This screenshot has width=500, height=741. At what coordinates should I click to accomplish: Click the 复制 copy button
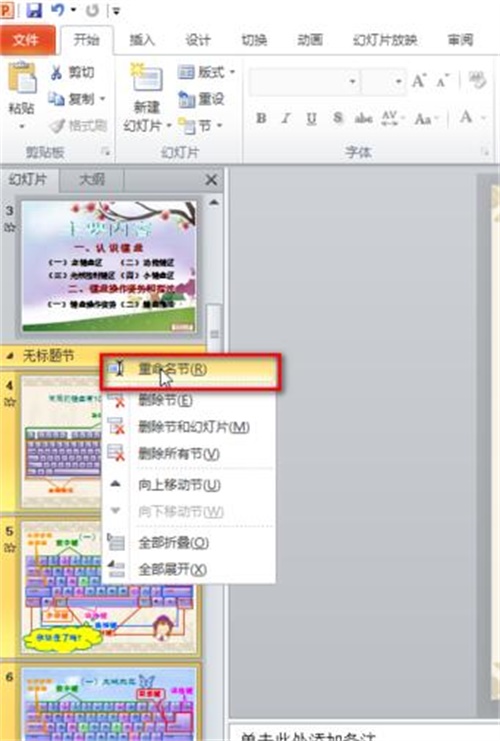tap(71, 99)
